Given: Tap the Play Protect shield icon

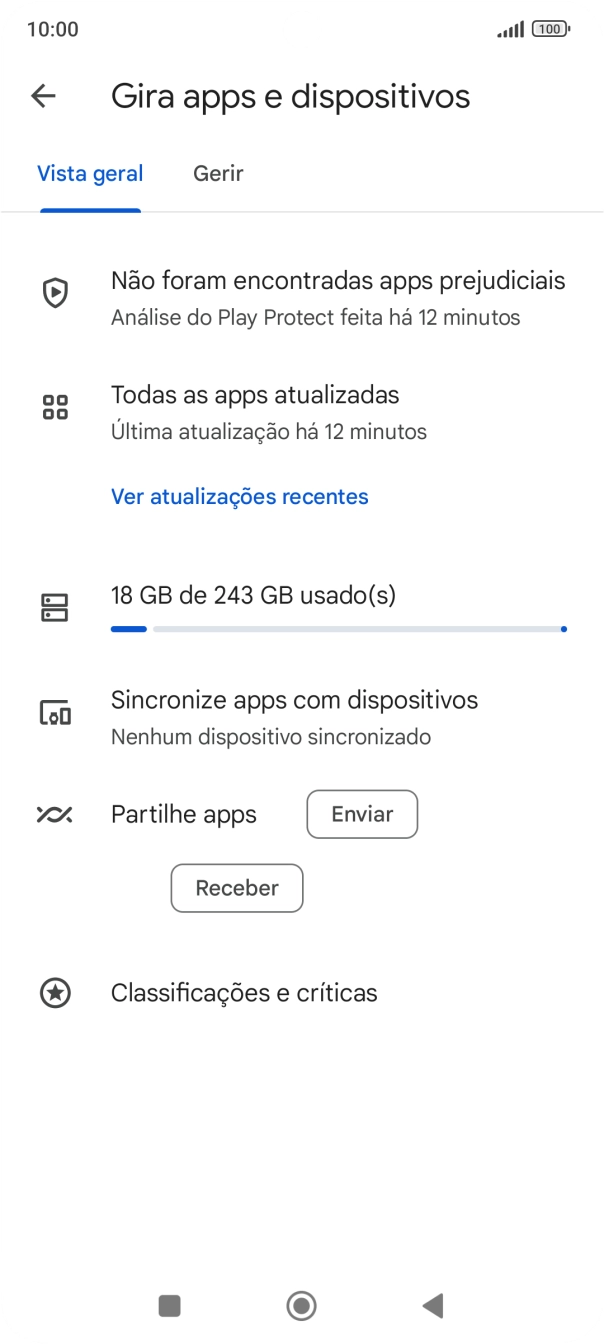Looking at the screenshot, I should tap(55, 293).
